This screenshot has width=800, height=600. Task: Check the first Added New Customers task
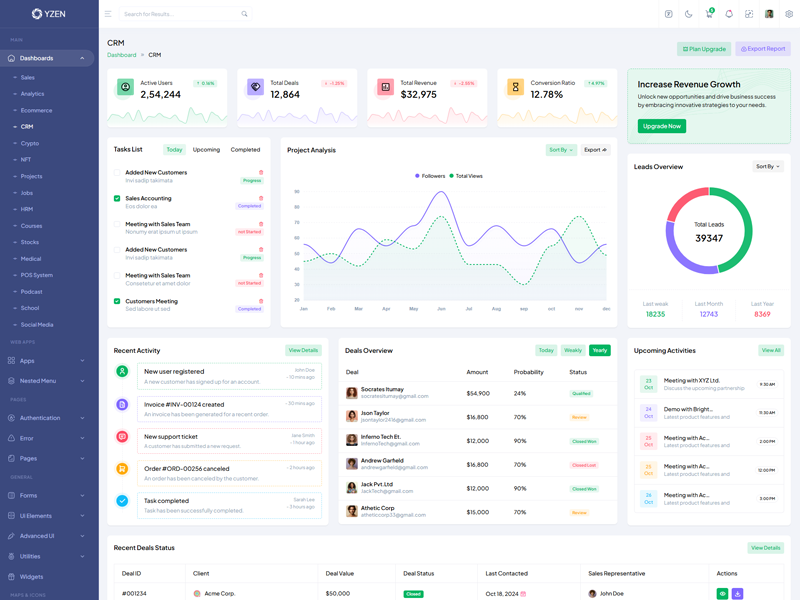[x=117, y=173]
